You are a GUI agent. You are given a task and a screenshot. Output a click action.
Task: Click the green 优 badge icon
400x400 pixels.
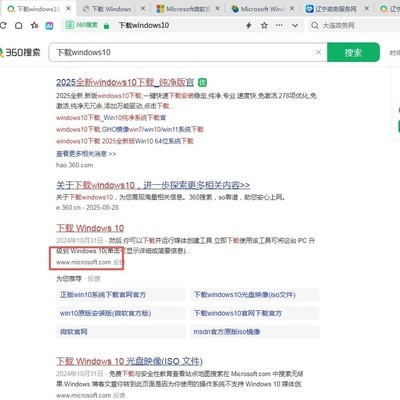(x=202, y=82)
